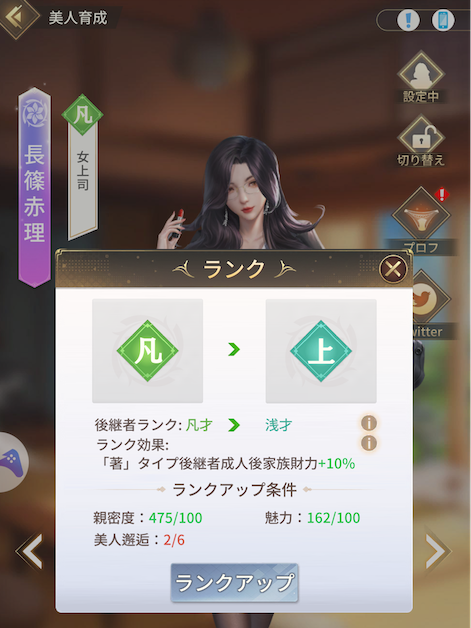Go back using the top-left arrow icon
Screen dimensions: 471x628
[17, 17]
